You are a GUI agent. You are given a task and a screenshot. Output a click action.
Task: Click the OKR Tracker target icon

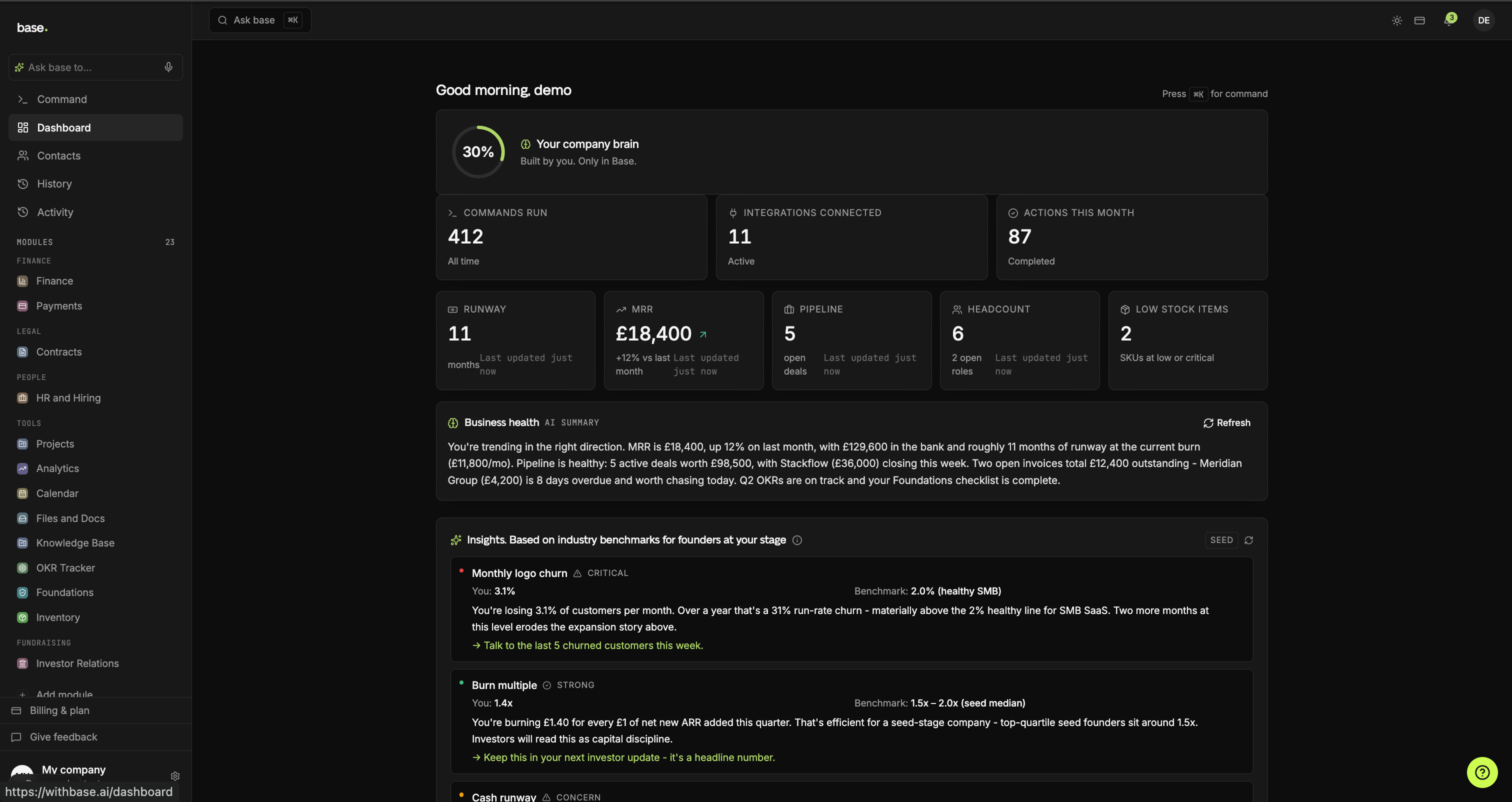[x=22, y=567]
